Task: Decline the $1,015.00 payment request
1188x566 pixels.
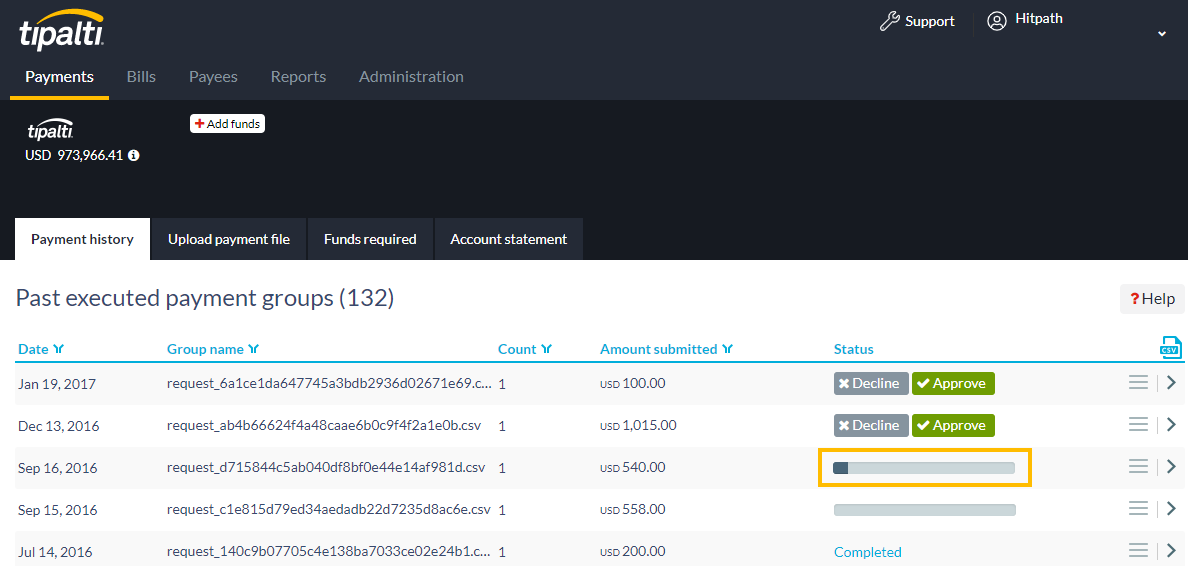Action: click(x=871, y=426)
